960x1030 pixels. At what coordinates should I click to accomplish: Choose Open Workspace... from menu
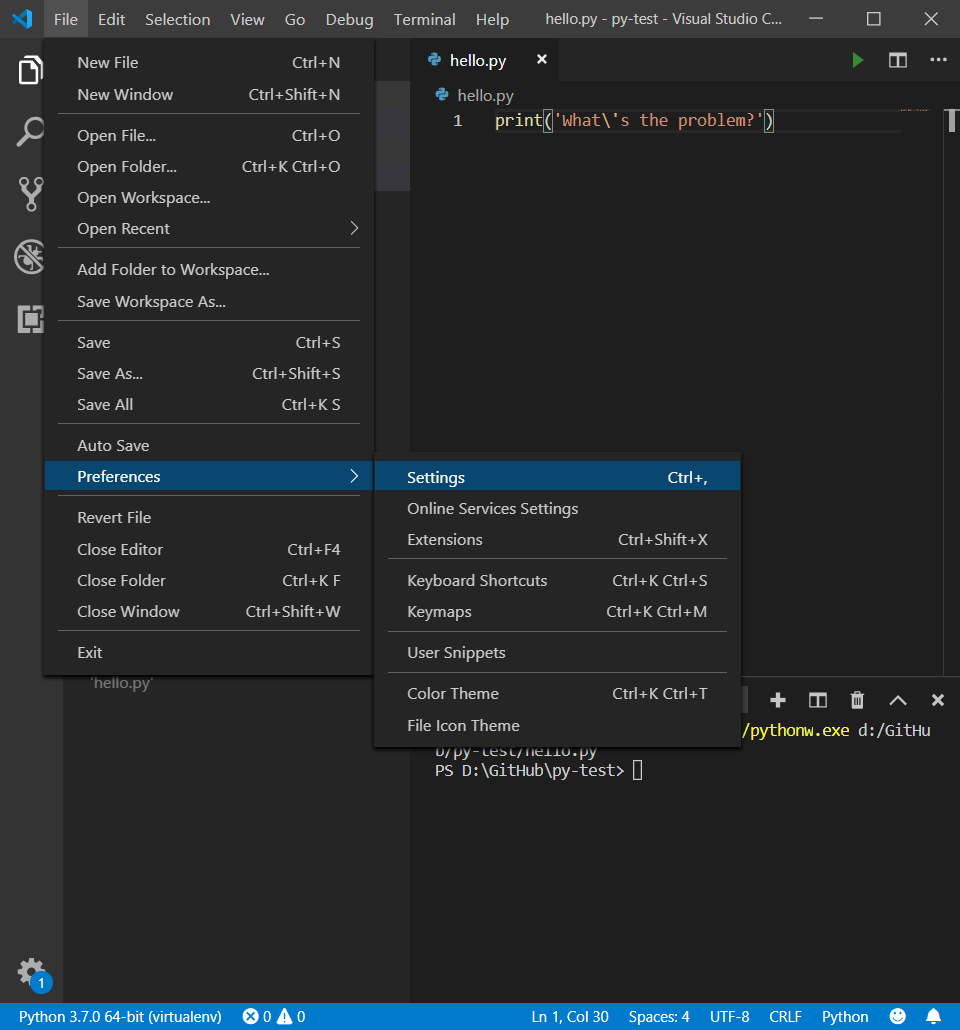[x=209, y=198]
